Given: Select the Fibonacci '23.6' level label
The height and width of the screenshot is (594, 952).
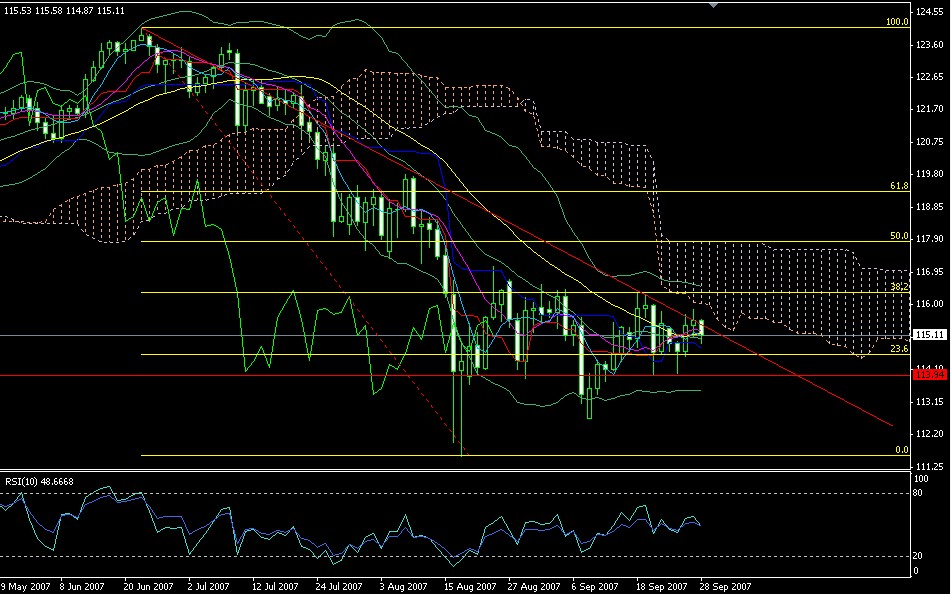Looking at the screenshot, I should point(899,349).
